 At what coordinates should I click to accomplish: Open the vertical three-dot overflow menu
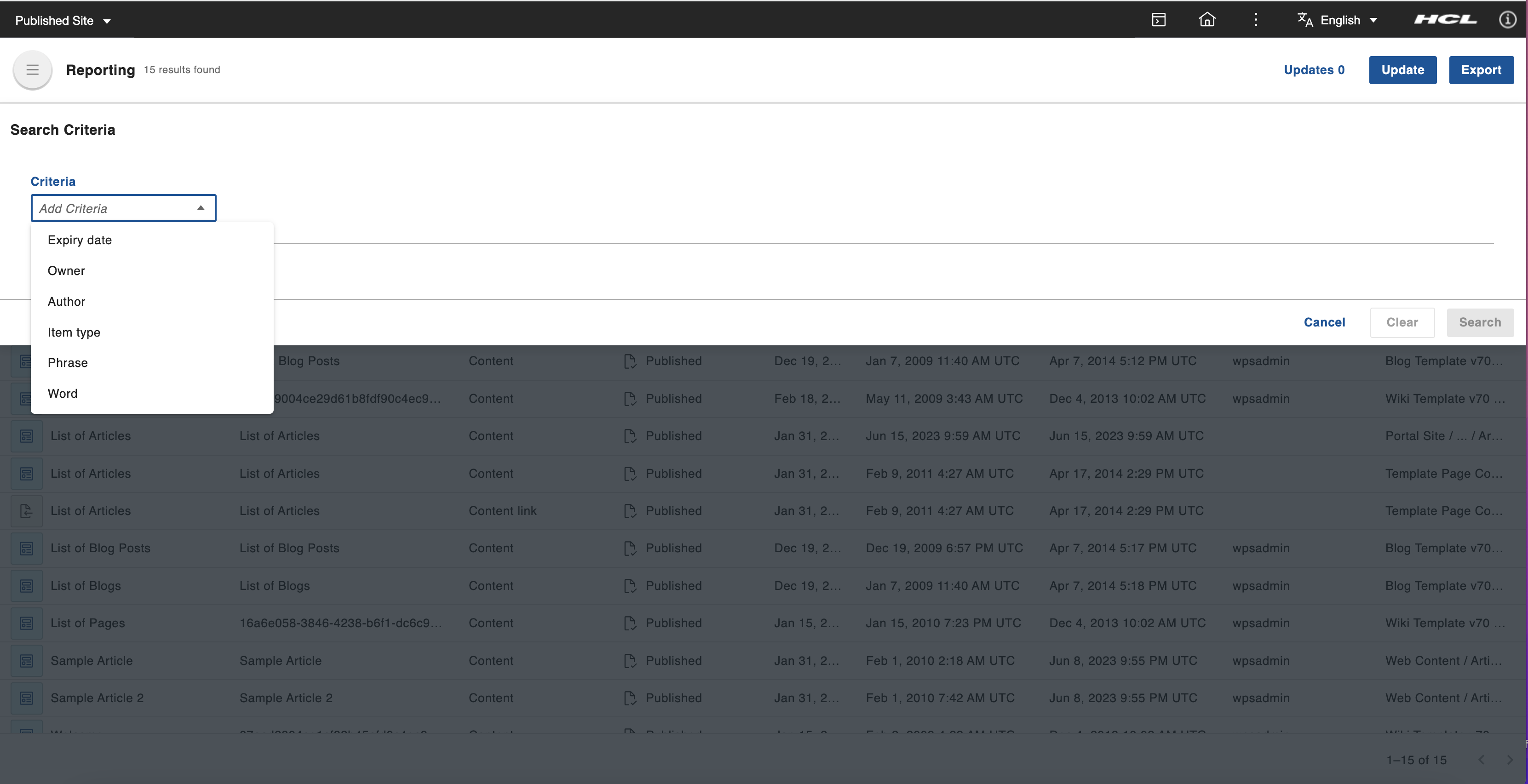pos(1256,20)
